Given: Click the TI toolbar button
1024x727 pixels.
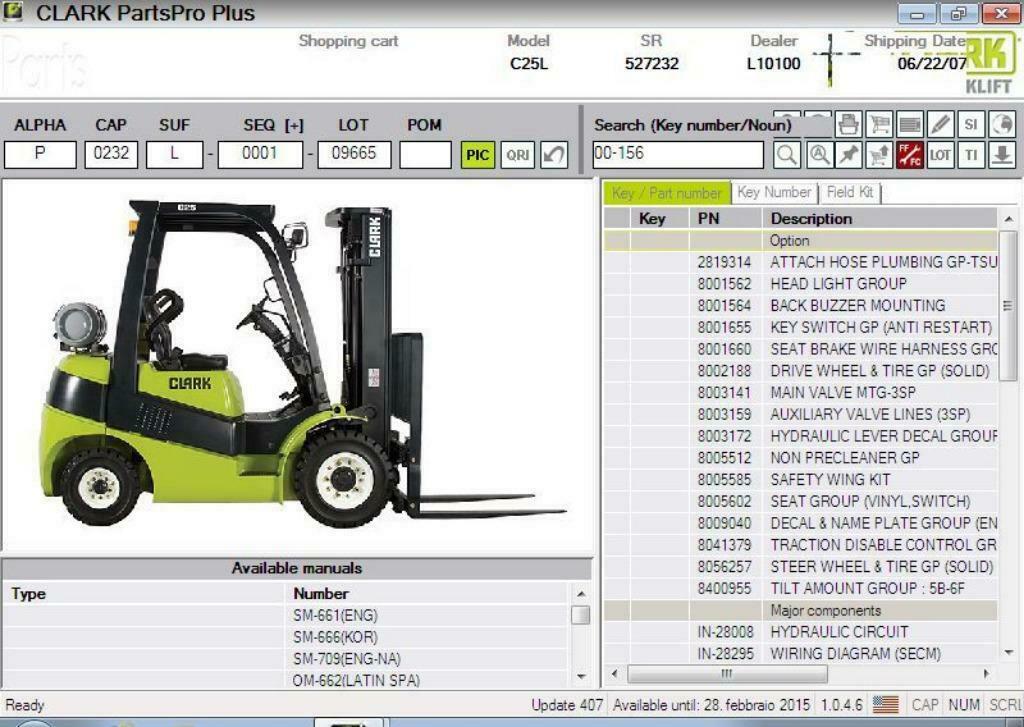Looking at the screenshot, I should point(971,155).
